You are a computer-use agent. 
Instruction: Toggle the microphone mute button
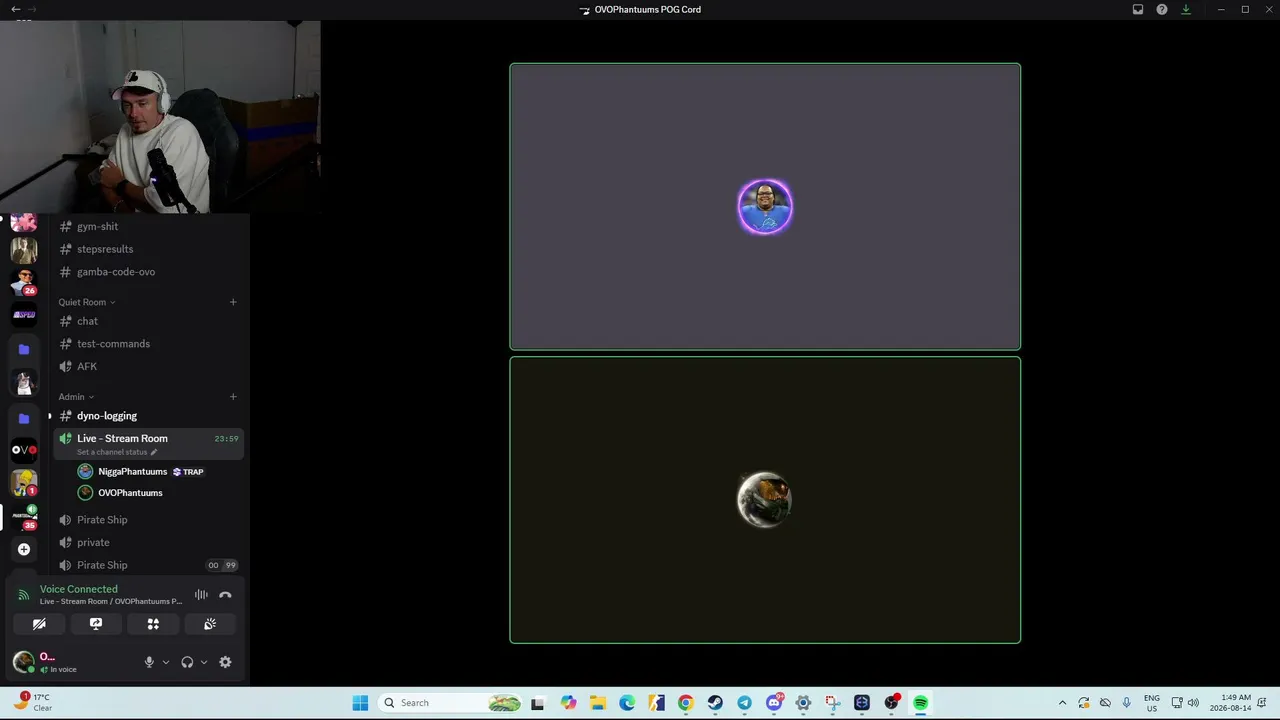pyautogui.click(x=149, y=662)
